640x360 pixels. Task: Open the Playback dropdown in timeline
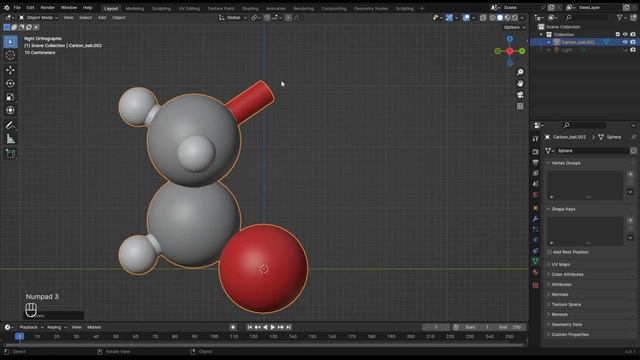coord(31,327)
